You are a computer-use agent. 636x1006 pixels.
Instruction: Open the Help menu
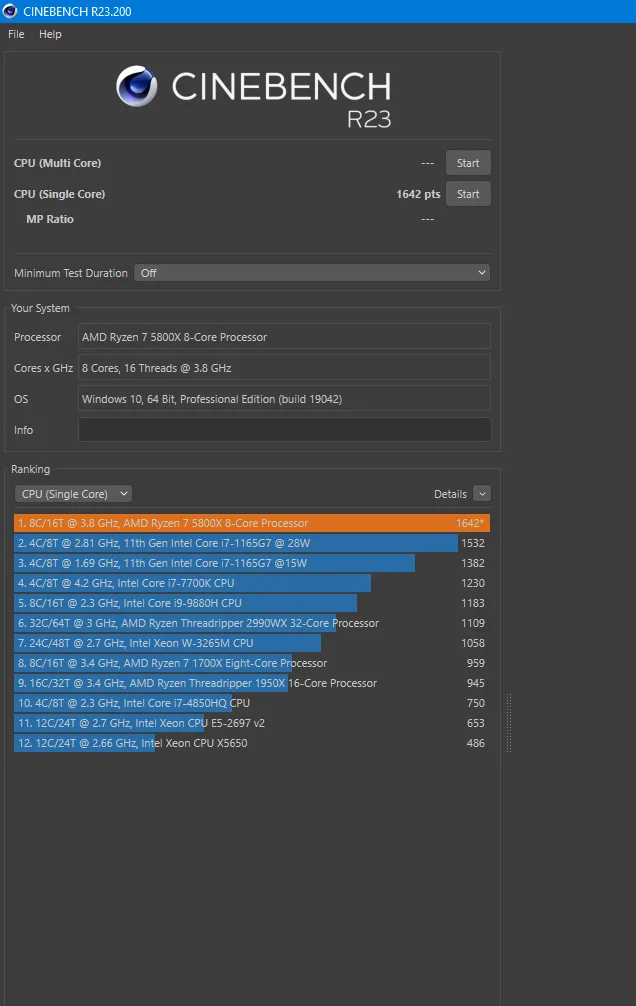[50, 34]
